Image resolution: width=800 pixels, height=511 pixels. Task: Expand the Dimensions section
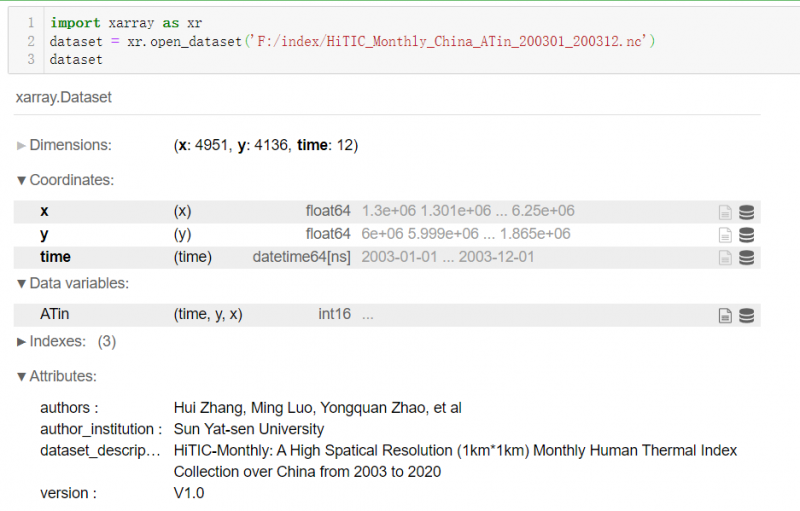[x=64, y=145]
